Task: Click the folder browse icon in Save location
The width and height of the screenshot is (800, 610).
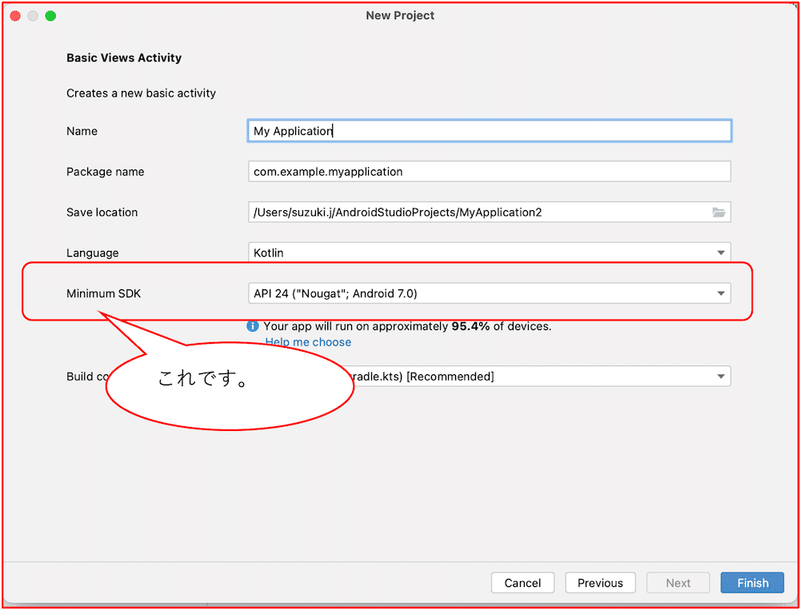Action: click(718, 212)
